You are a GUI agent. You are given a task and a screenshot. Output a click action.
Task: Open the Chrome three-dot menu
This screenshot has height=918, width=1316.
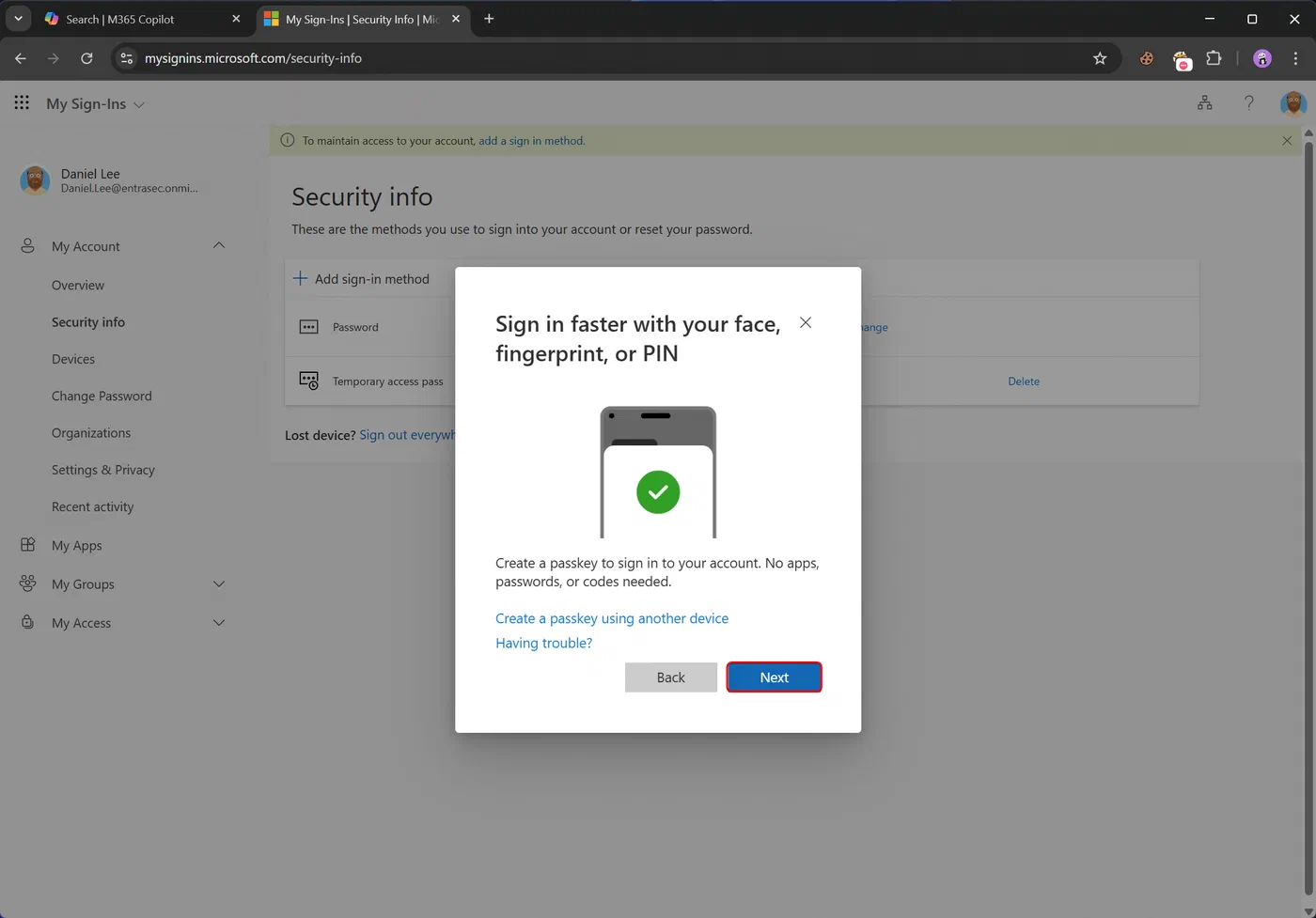click(1295, 58)
